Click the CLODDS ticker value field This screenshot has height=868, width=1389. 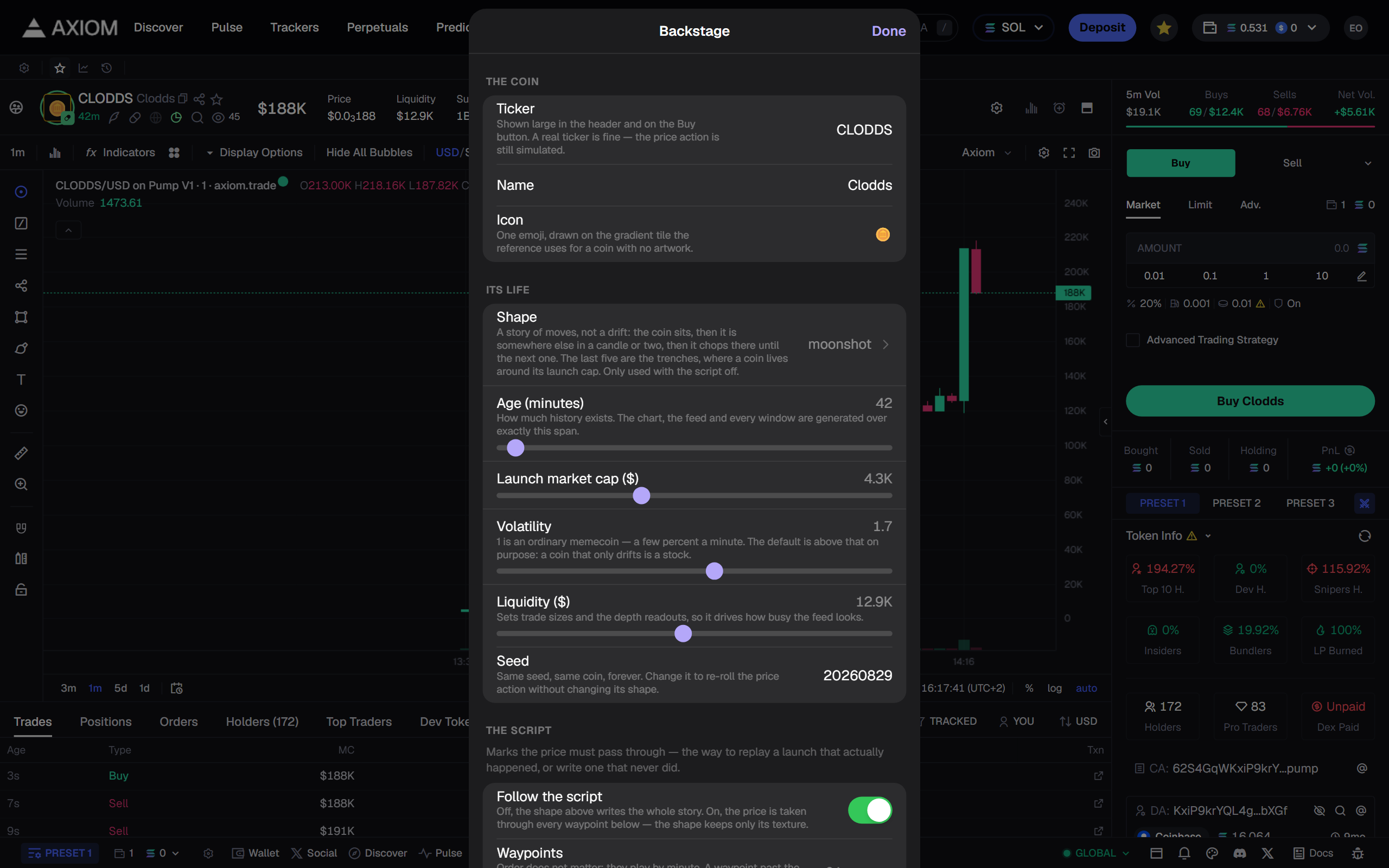[x=863, y=130]
